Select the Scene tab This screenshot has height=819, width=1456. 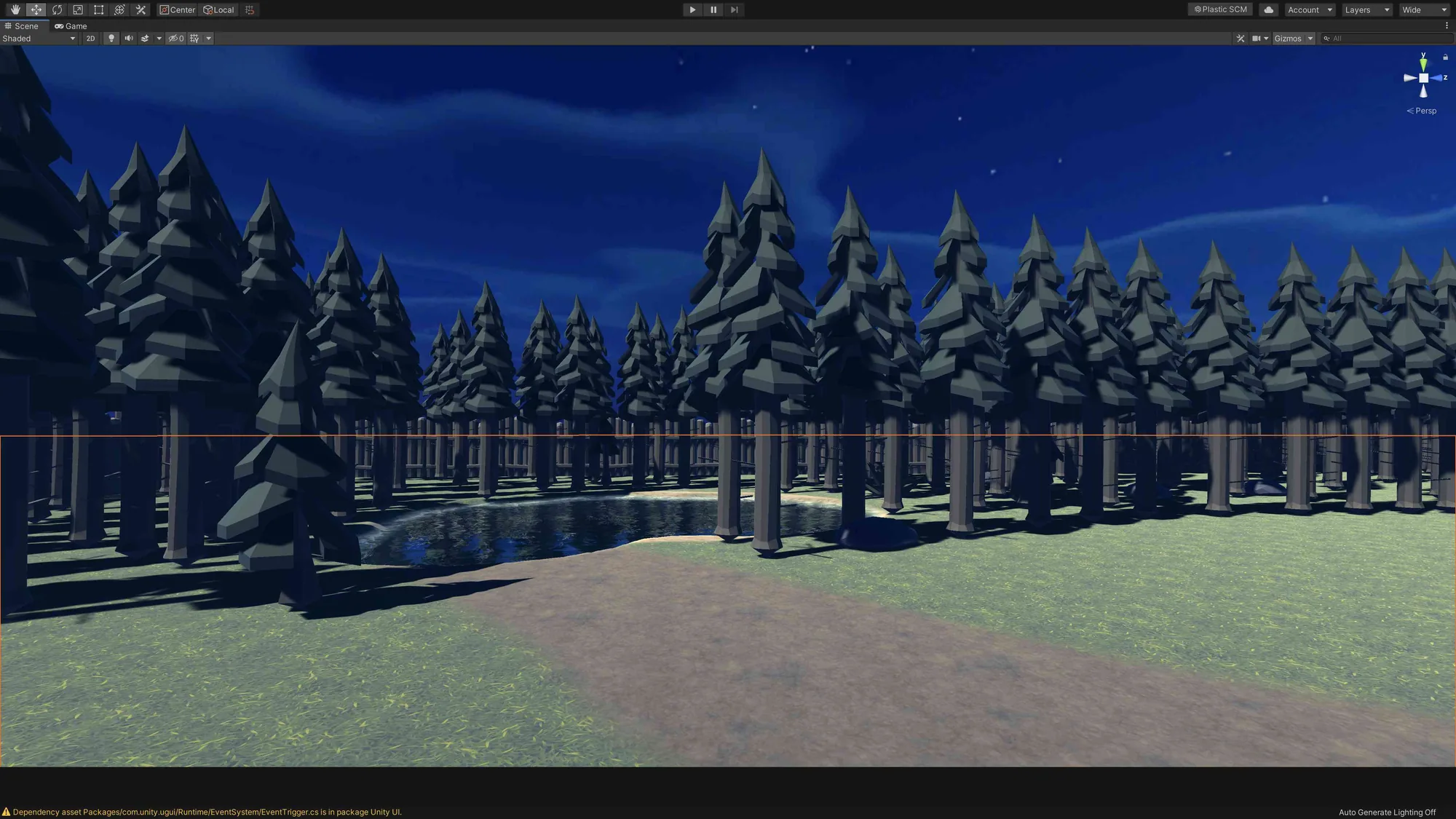coord(22,25)
